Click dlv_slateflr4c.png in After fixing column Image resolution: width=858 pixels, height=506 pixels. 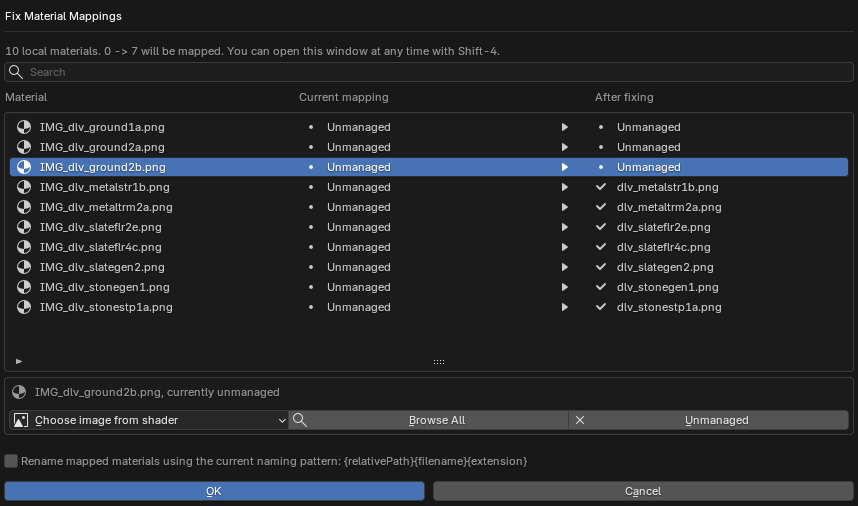664,247
